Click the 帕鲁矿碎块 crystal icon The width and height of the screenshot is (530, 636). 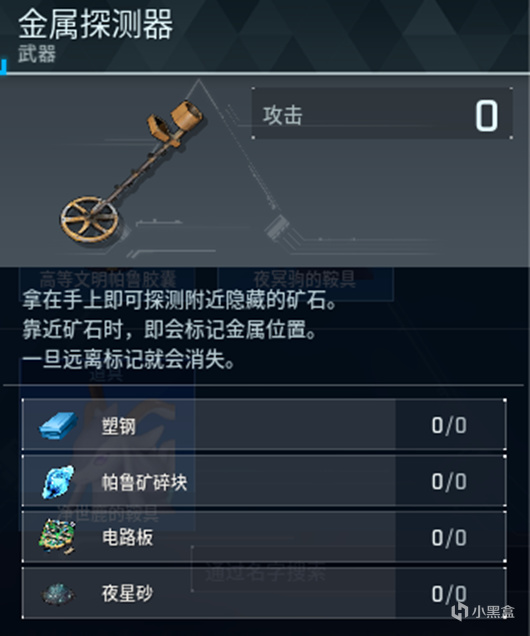pos(59,481)
